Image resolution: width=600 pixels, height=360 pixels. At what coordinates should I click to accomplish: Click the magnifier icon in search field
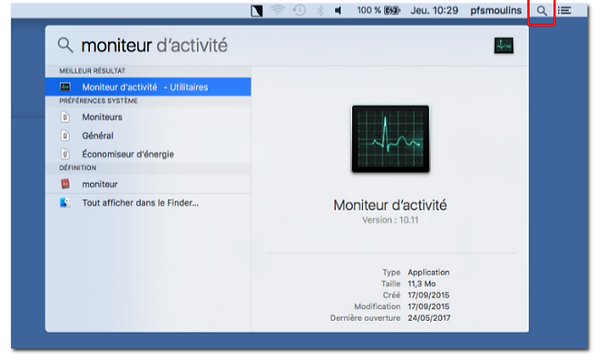click(65, 45)
